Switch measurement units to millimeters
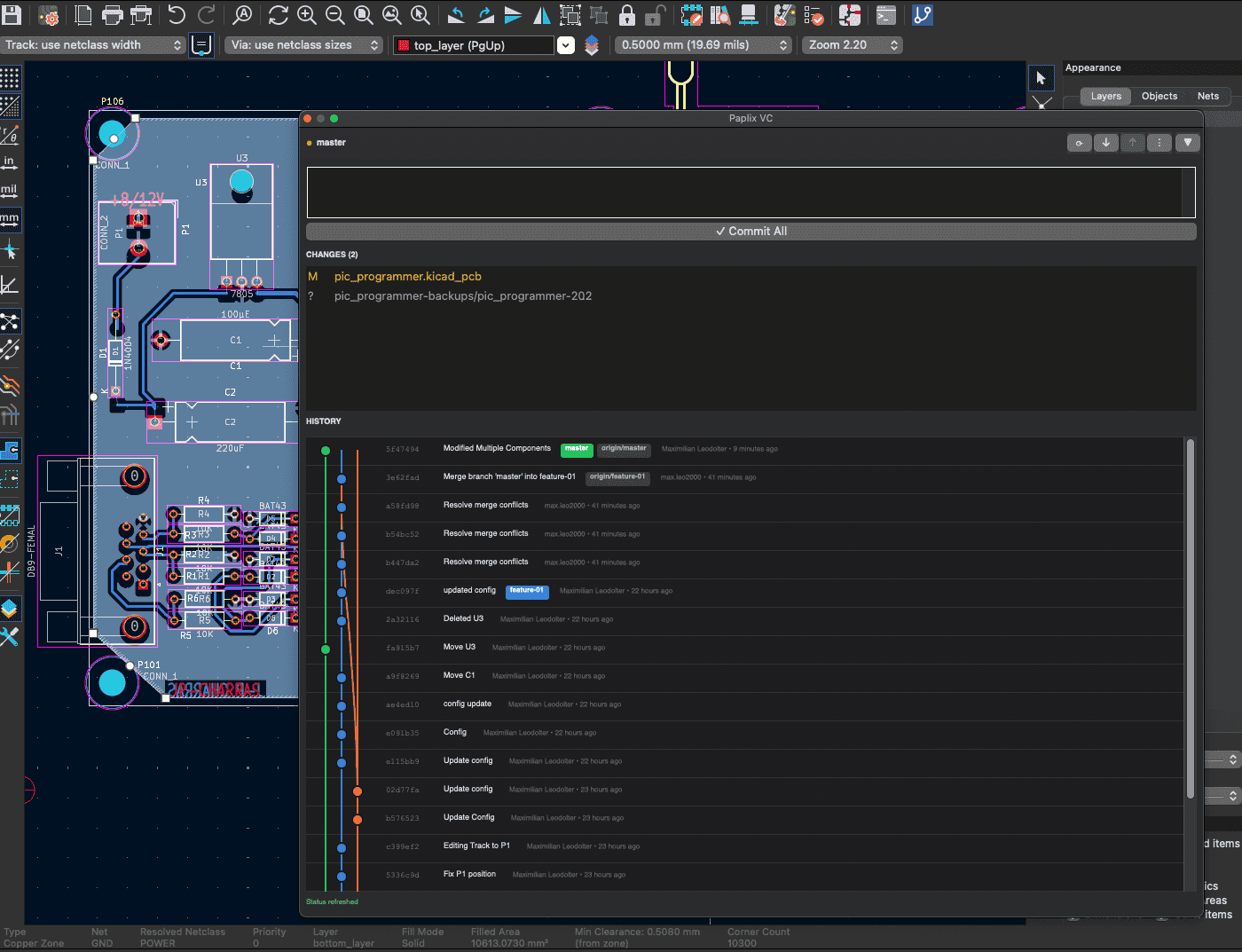1242x952 pixels. pyautogui.click(x=12, y=219)
